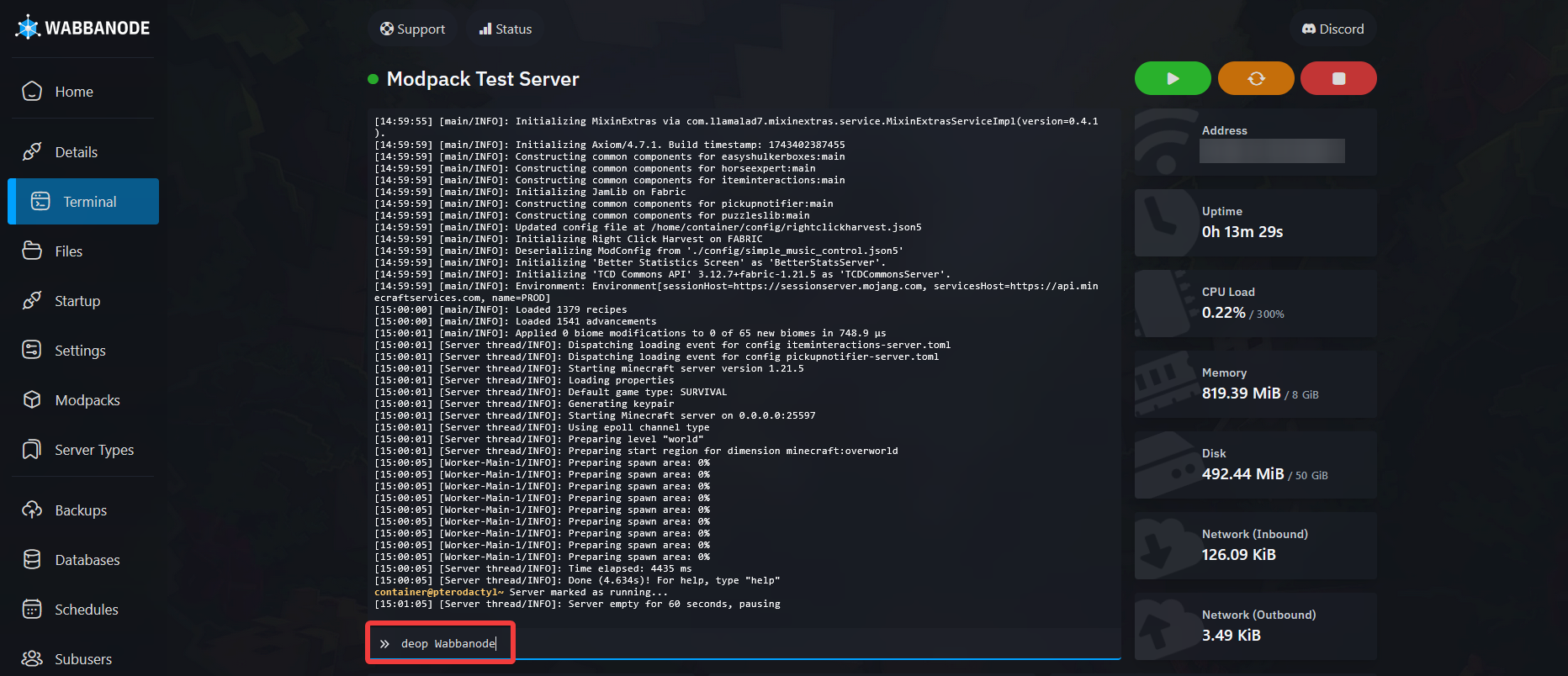1568x676 pixels.
Task: Open the Subusers page
Action: click(84, 658)
